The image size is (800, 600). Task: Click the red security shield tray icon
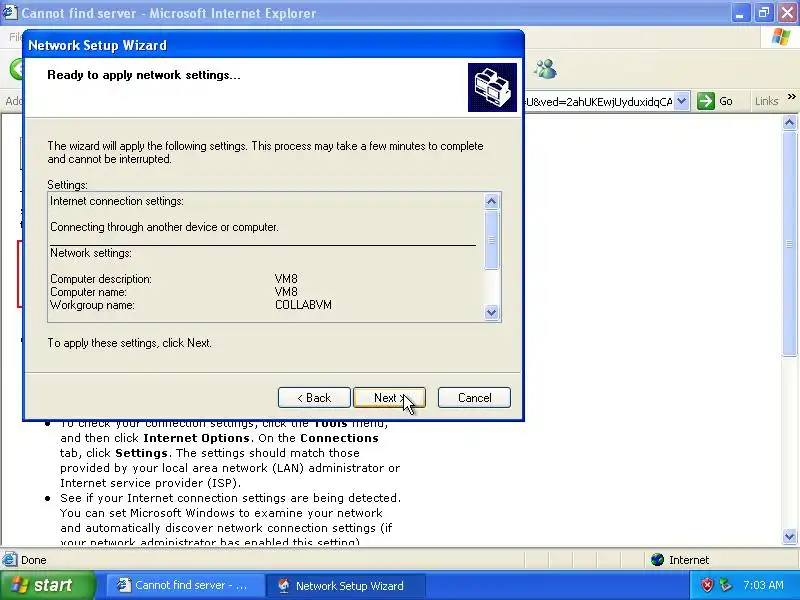pos(707,585)
